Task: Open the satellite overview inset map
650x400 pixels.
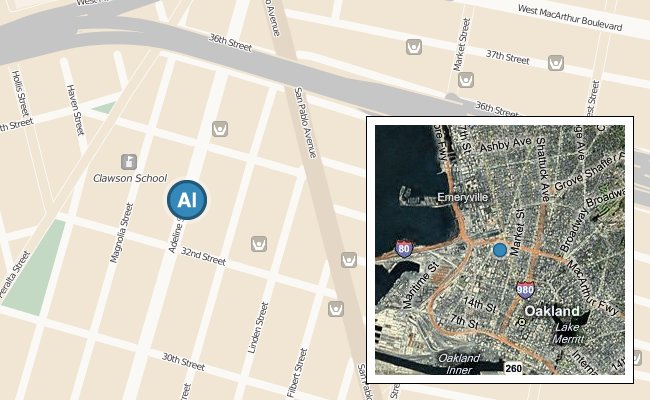Action: 500,250
